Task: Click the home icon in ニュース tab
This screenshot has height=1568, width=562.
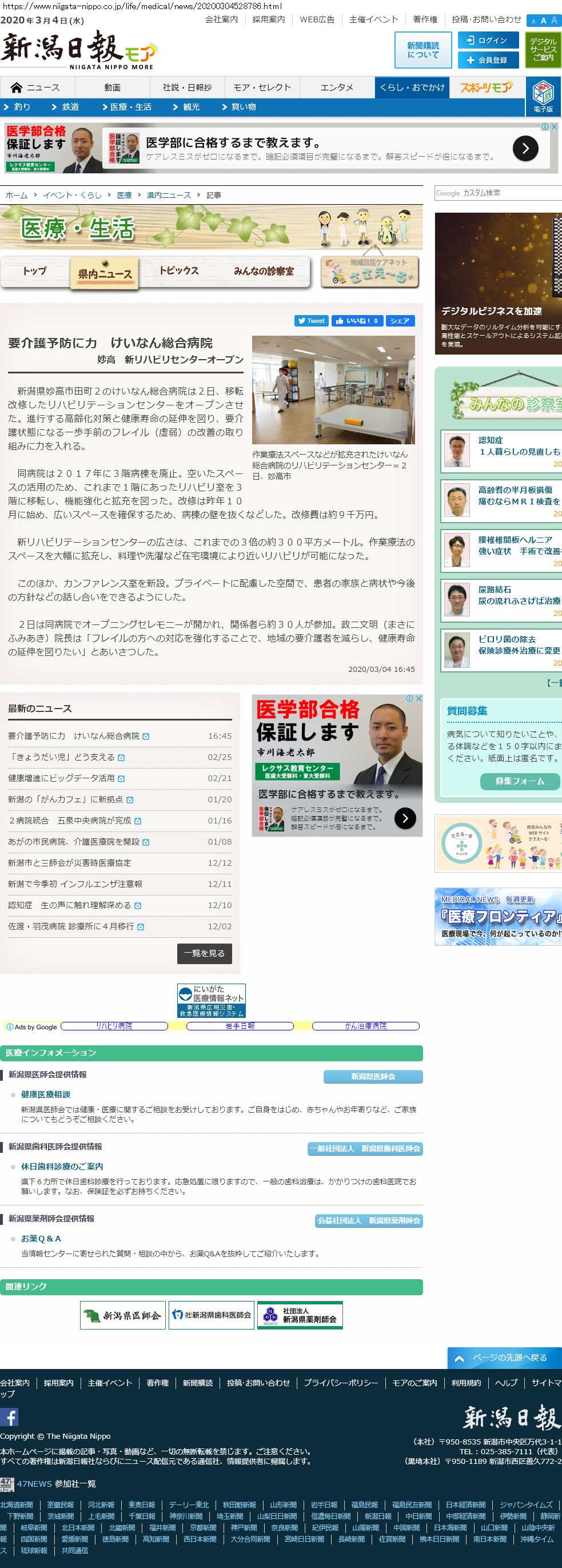Action: [x=17, y=87]
